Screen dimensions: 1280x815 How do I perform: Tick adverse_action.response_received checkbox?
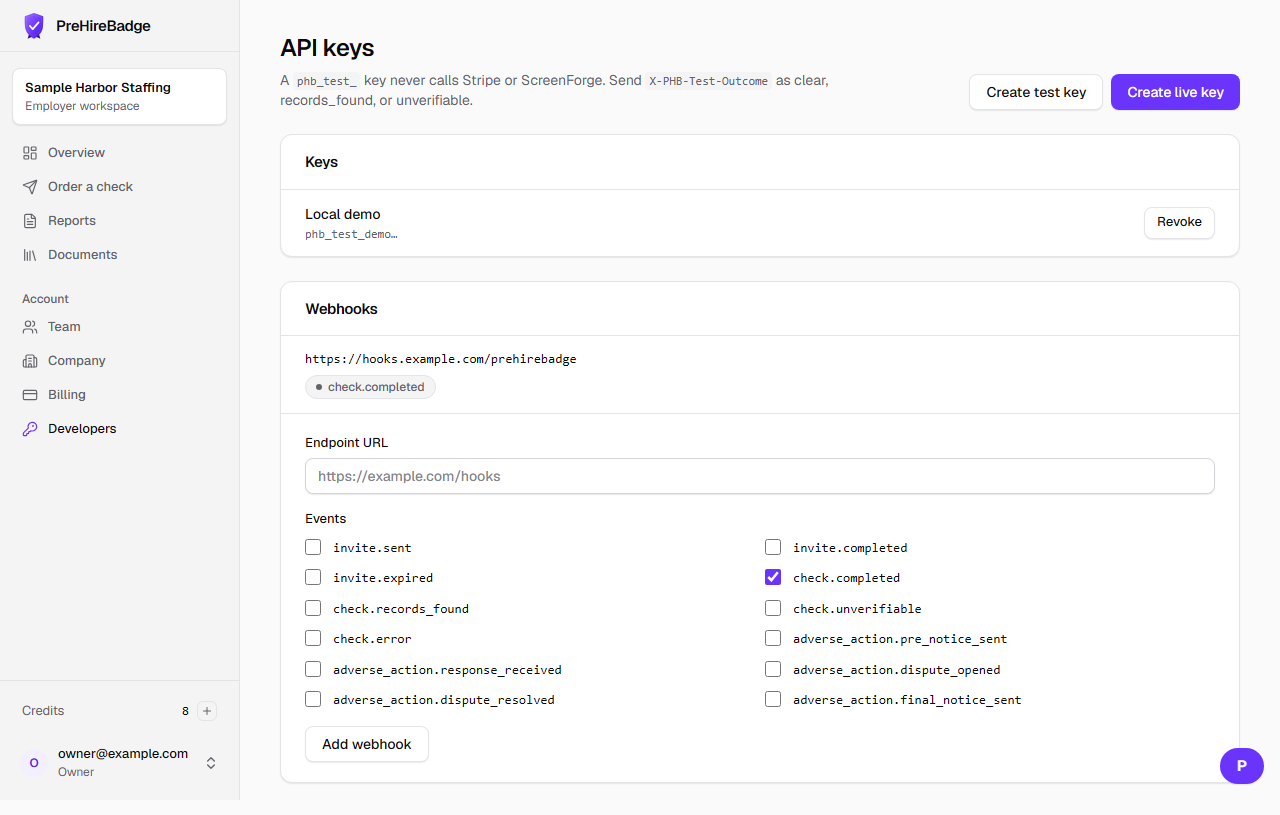point(313,669)
